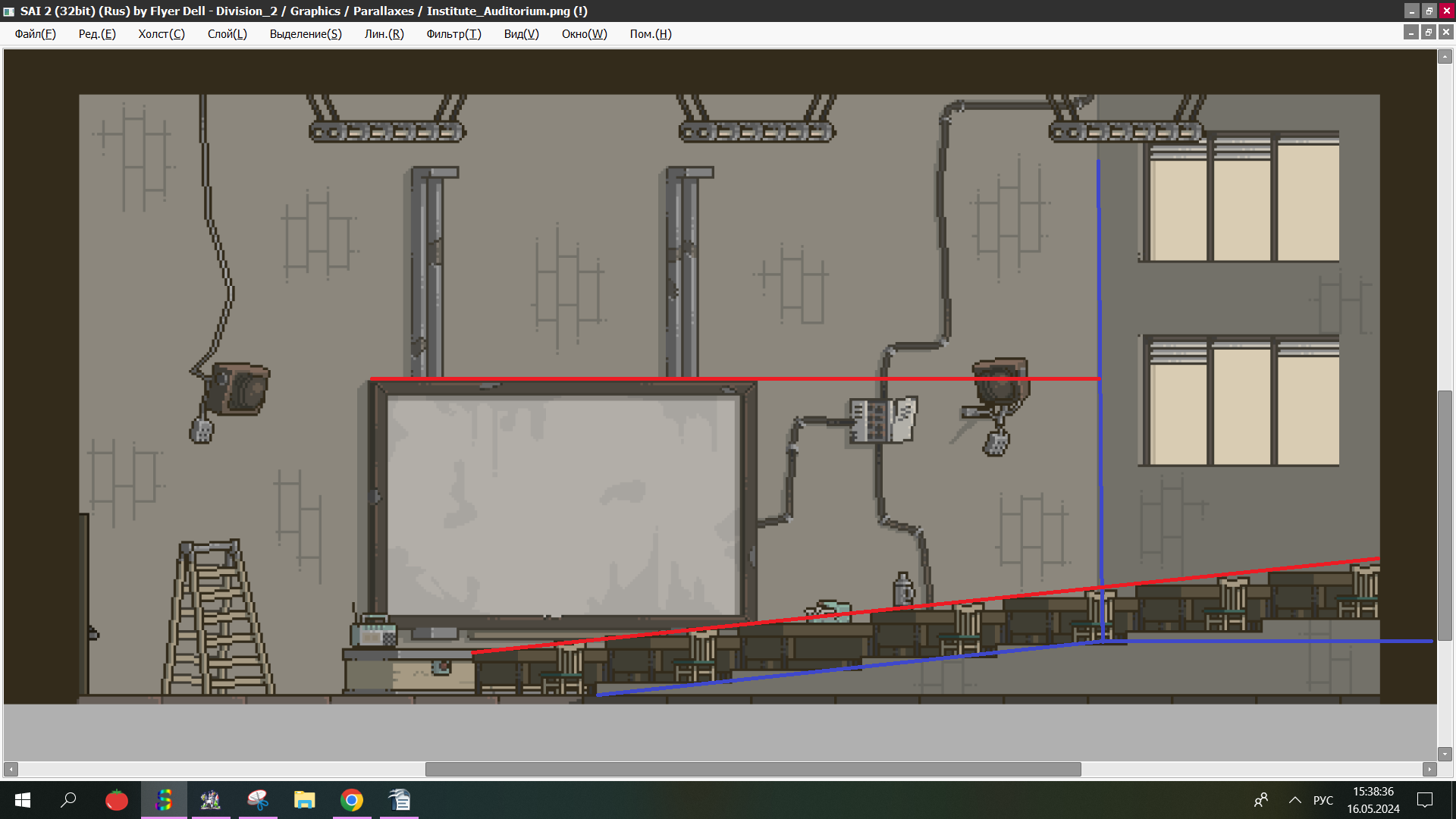Open the document editor taskbar icon
Viewport: 1456px width, 819px height.
tap(399, 800)
